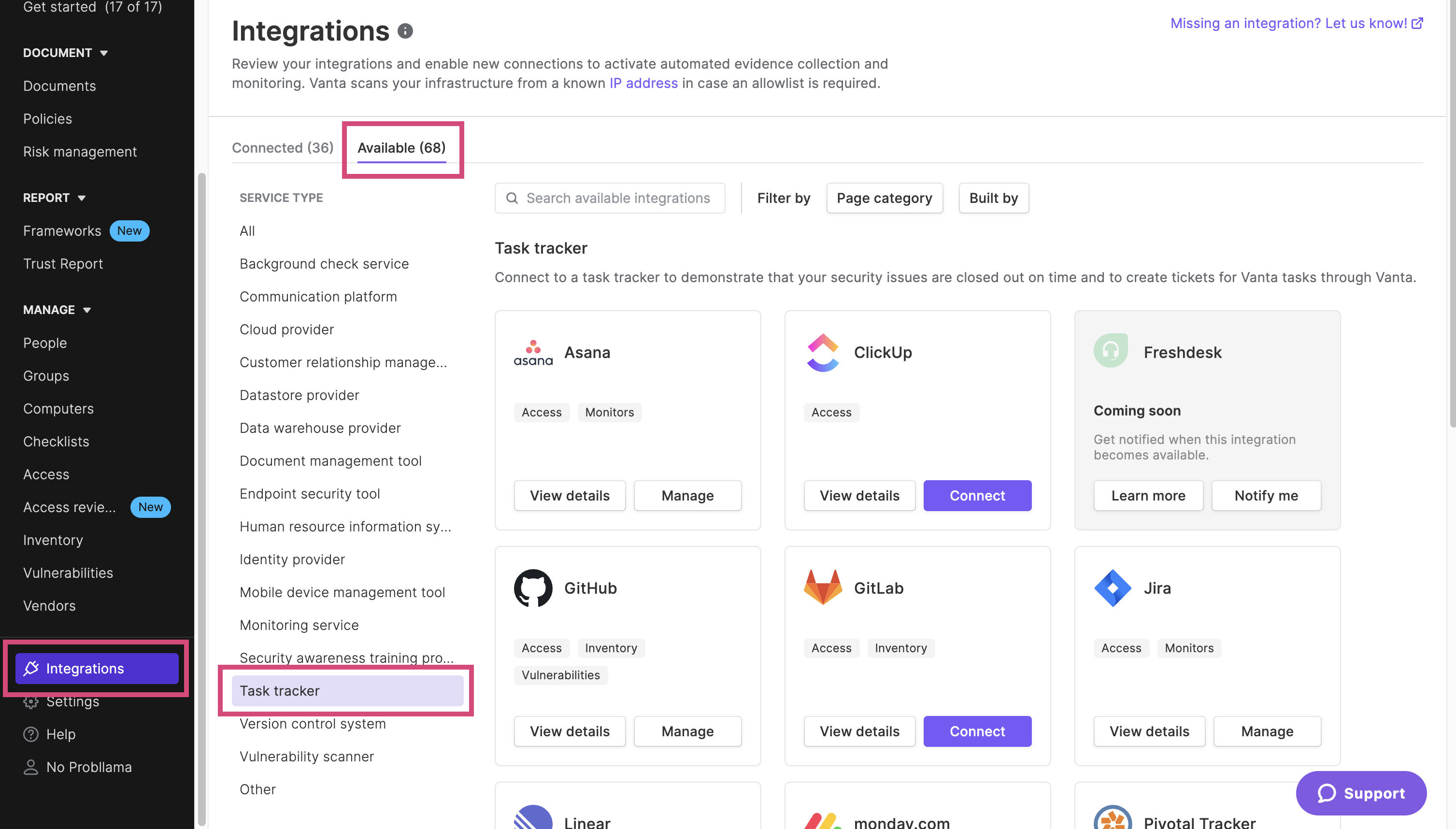Select the Available (68) tab
Viewport: 1456px width, 829px height.
(x=401, y=147)
